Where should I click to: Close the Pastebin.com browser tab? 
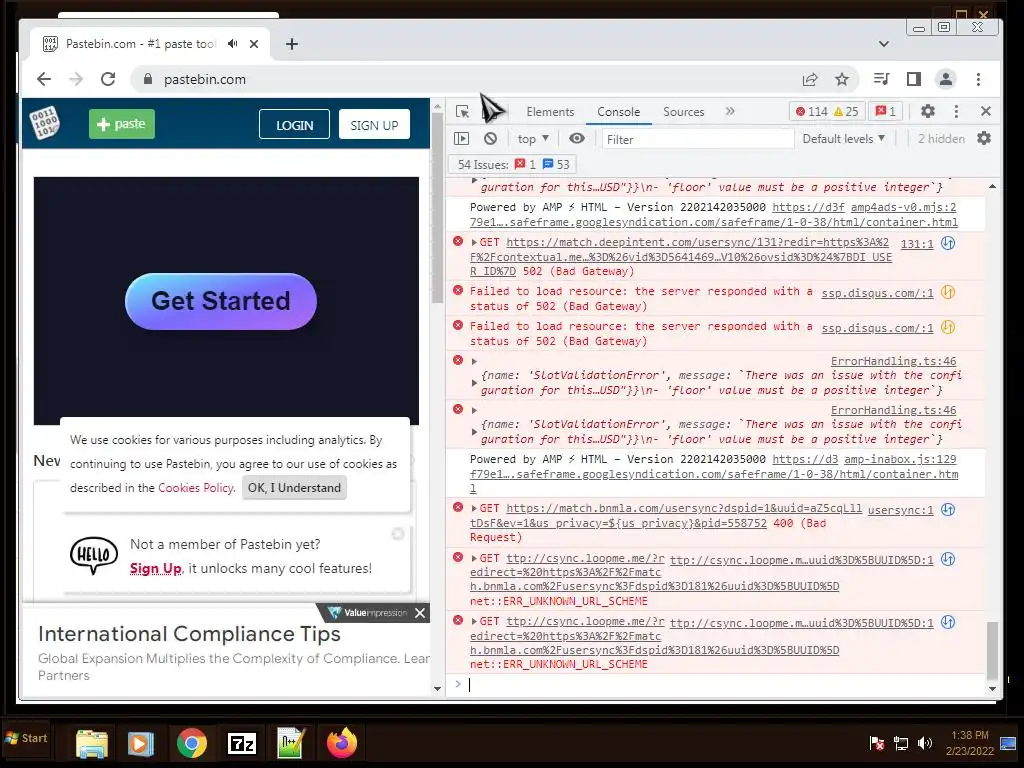tap(254, 44)
